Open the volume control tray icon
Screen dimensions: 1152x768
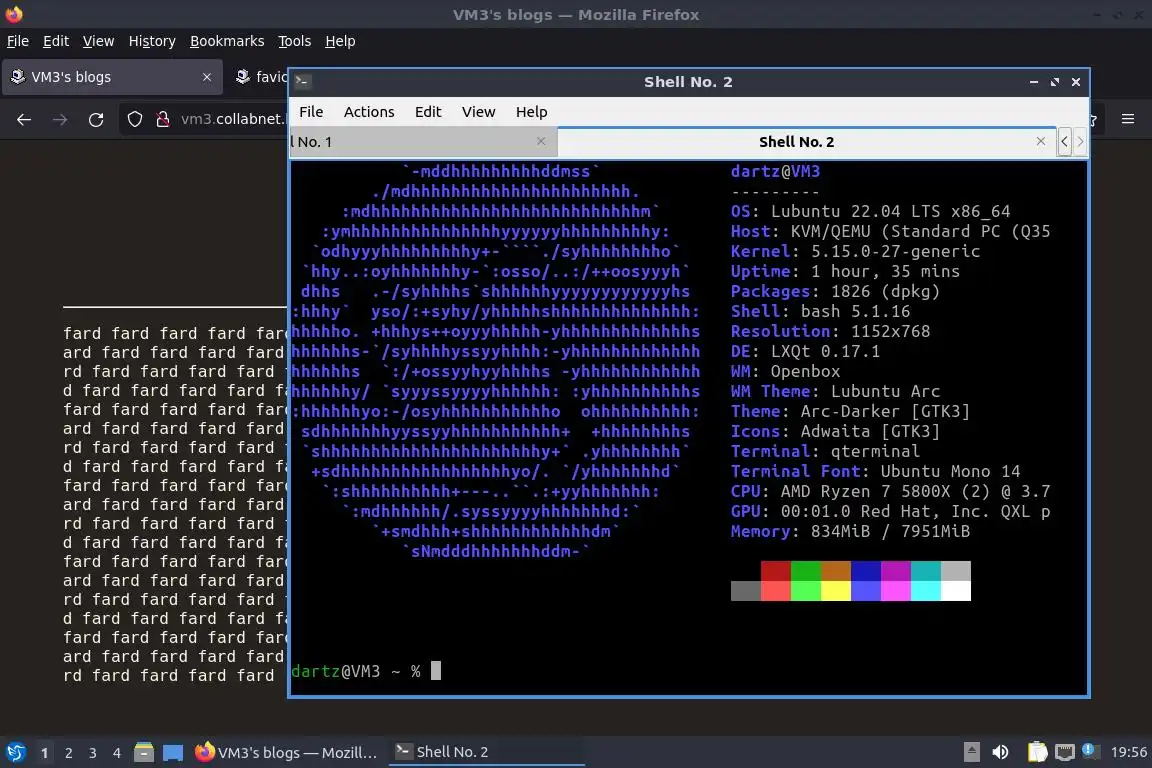[x=1000, y=752]
